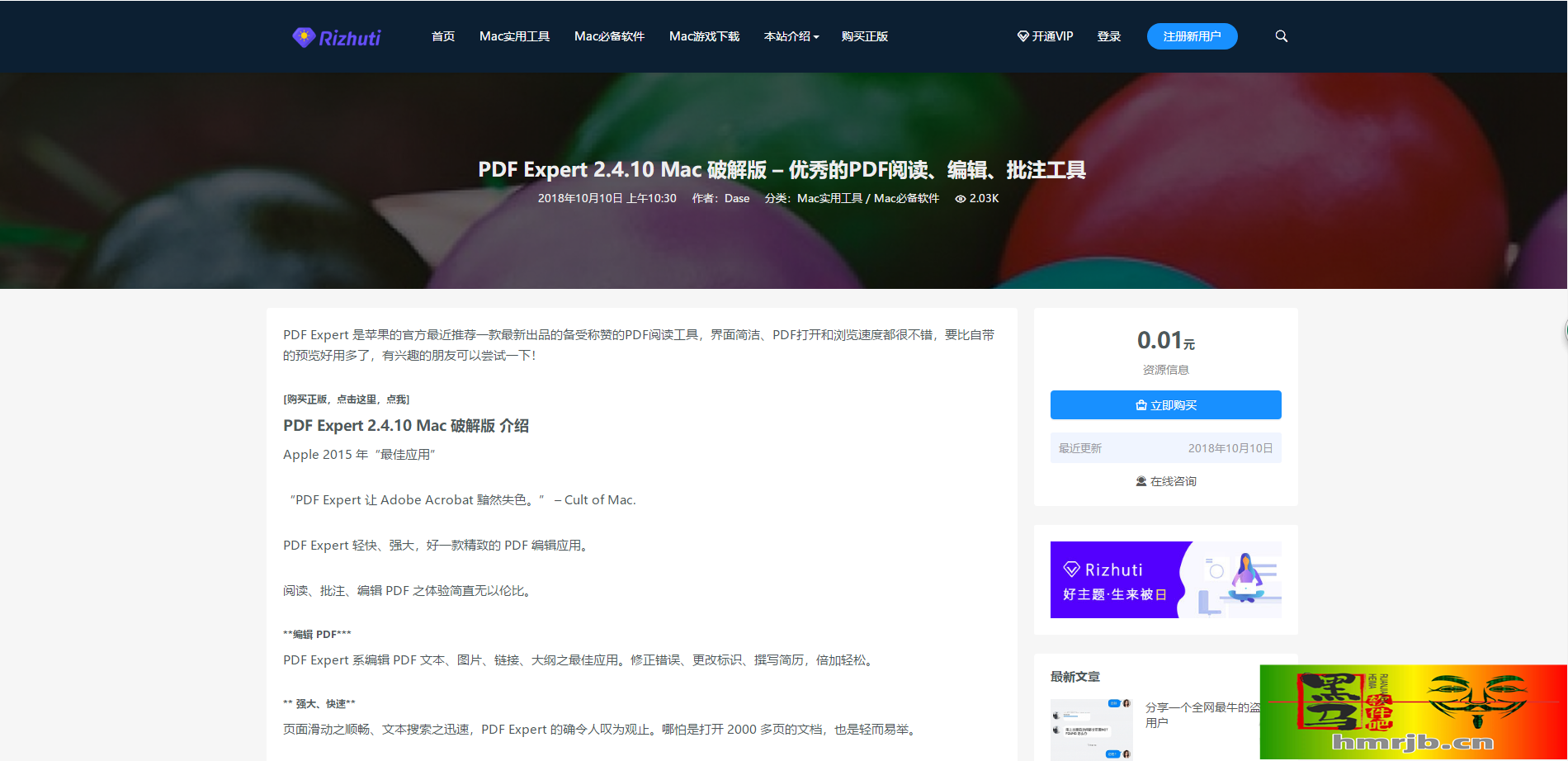Open category Mac必备软件 under the title
This screenshot has width=1568, height=761.
[906, 199]
